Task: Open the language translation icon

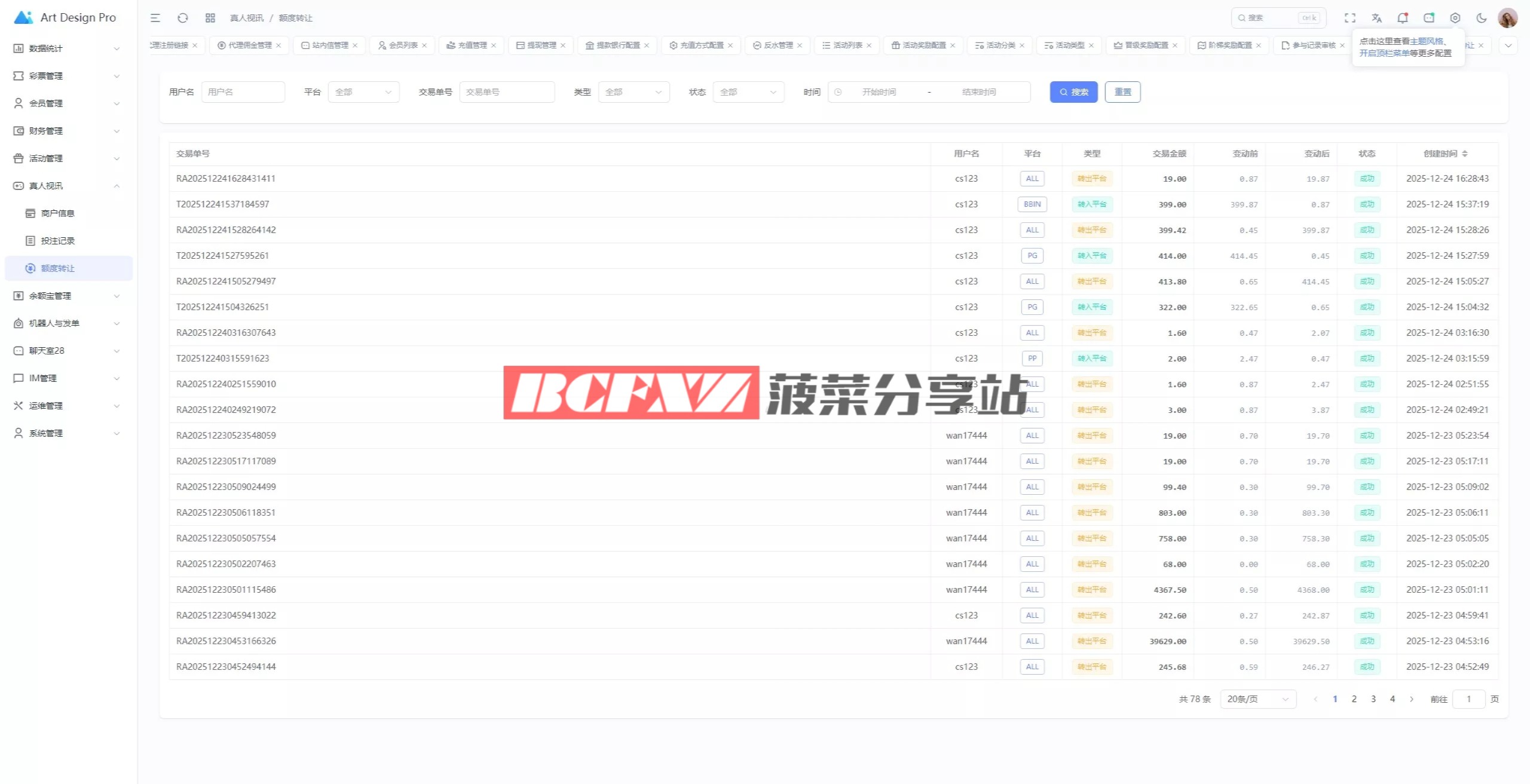Action: click(x=1376, y=18)
